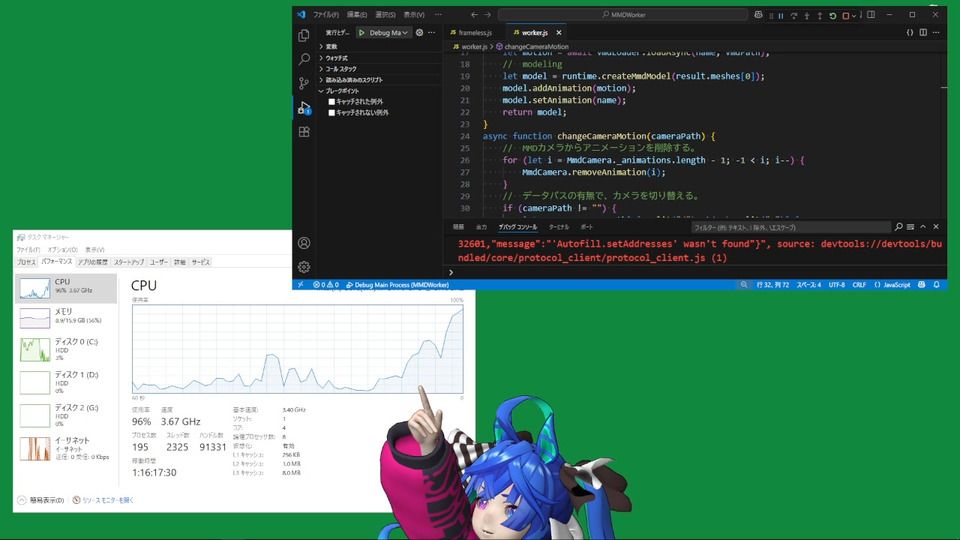This screenshot has height=540, width=960.
Task: Open the プロセス tab in Task Manager
Action: 26,262
